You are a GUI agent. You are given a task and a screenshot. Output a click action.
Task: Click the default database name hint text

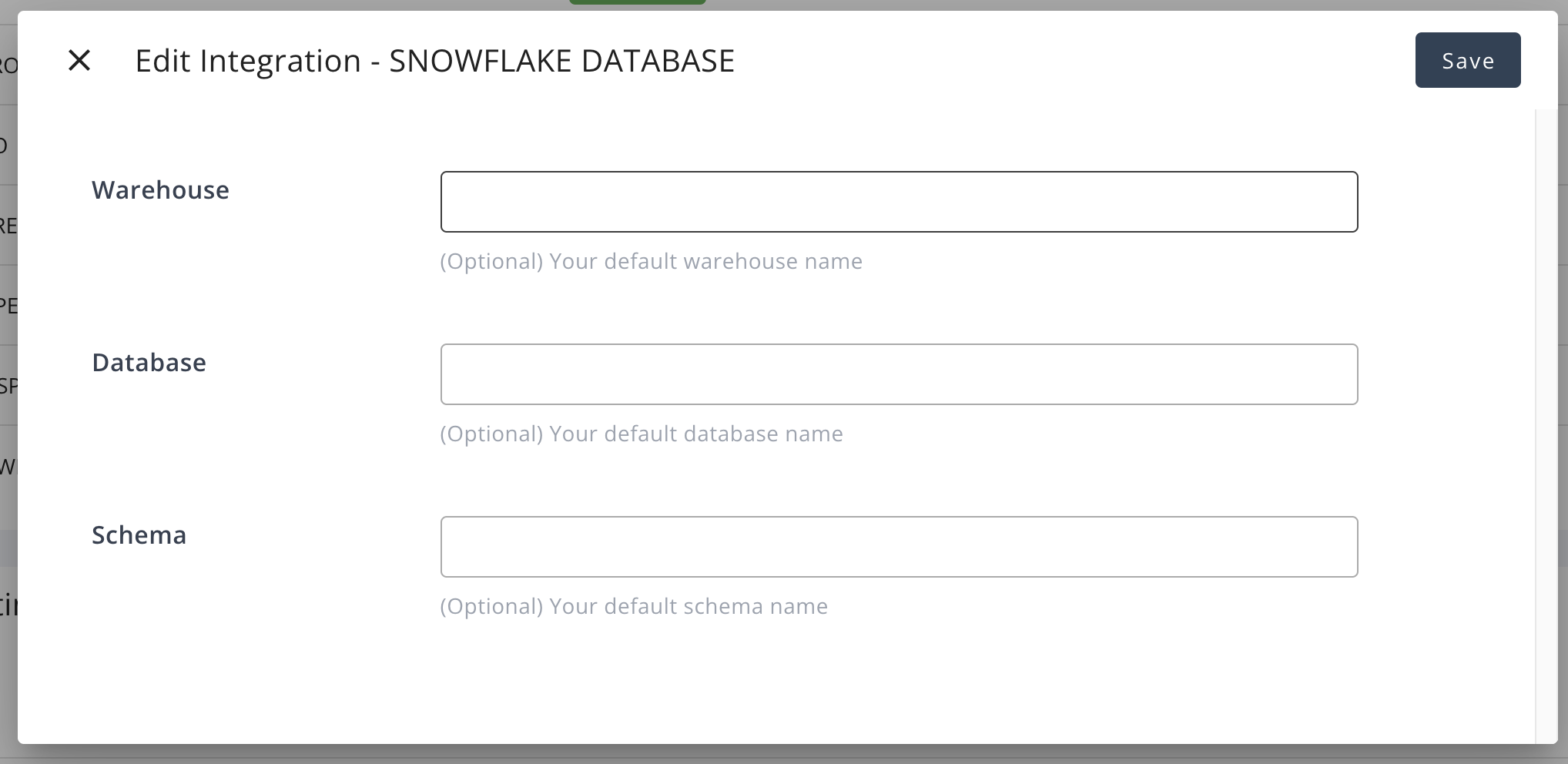pos(641,434)
